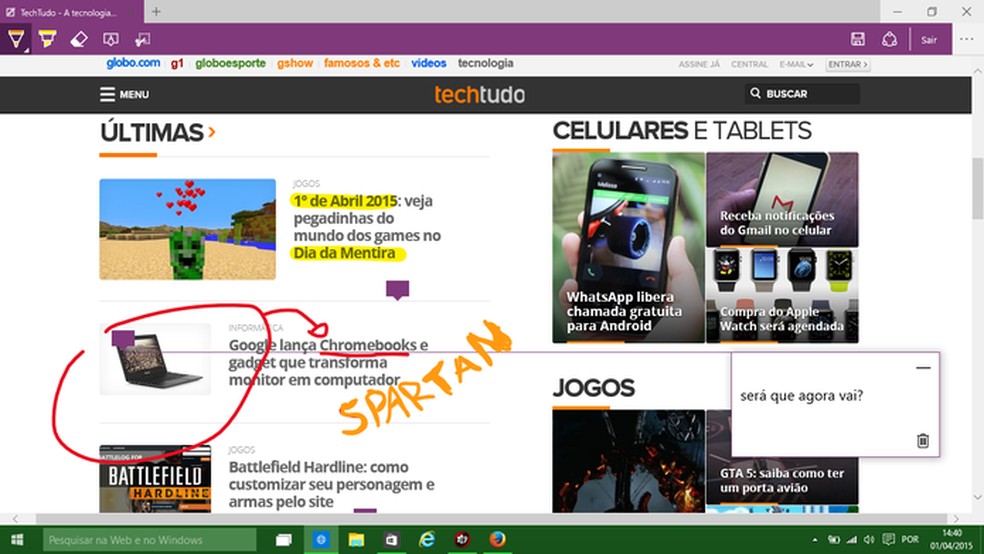The height and width of the screenshot is (554, 984).
Task: Expand the E-MAIL dropdown
Action: pyautogui.click(x=796, y=65)
